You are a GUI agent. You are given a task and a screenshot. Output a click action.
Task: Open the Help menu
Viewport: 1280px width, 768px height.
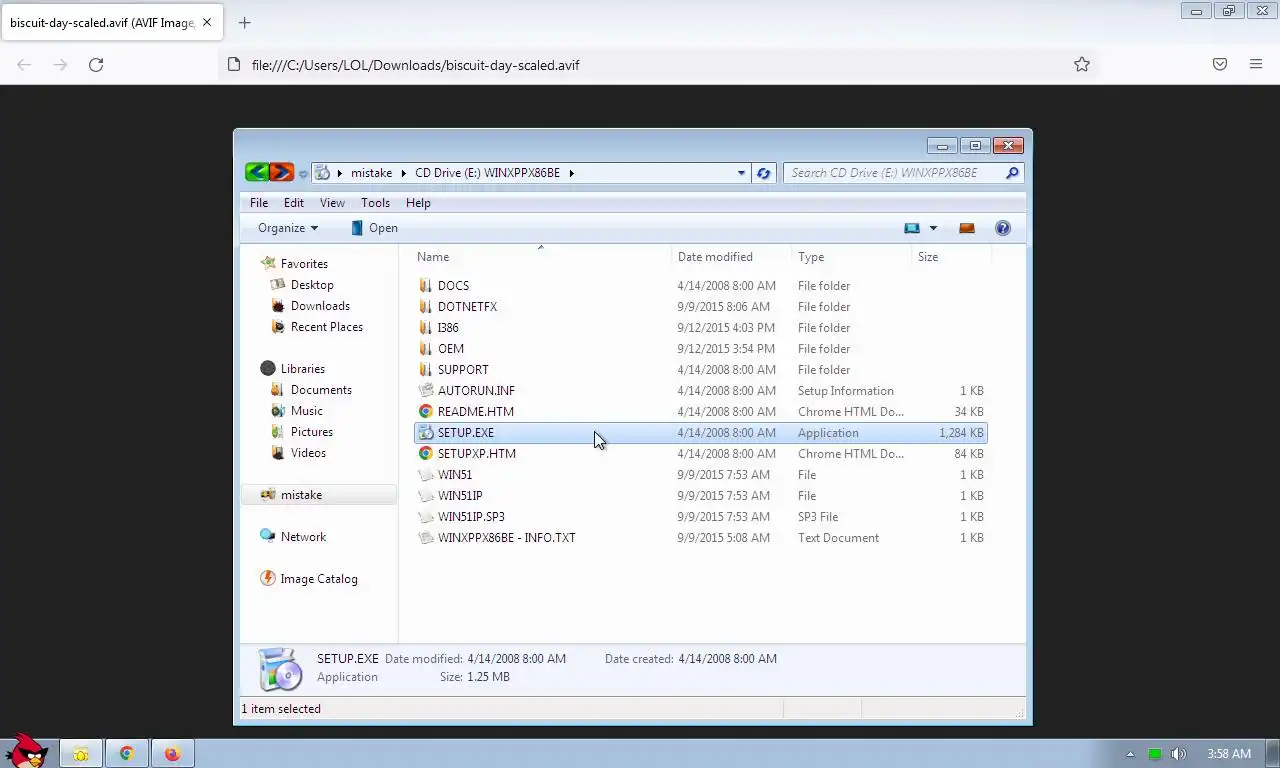(x=418, y=203)
